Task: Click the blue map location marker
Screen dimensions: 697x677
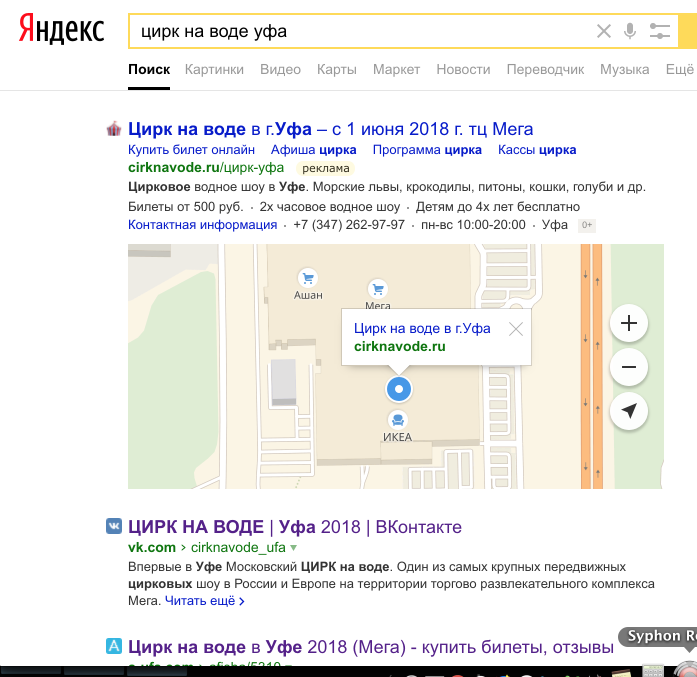Action: tap(399, 388)
